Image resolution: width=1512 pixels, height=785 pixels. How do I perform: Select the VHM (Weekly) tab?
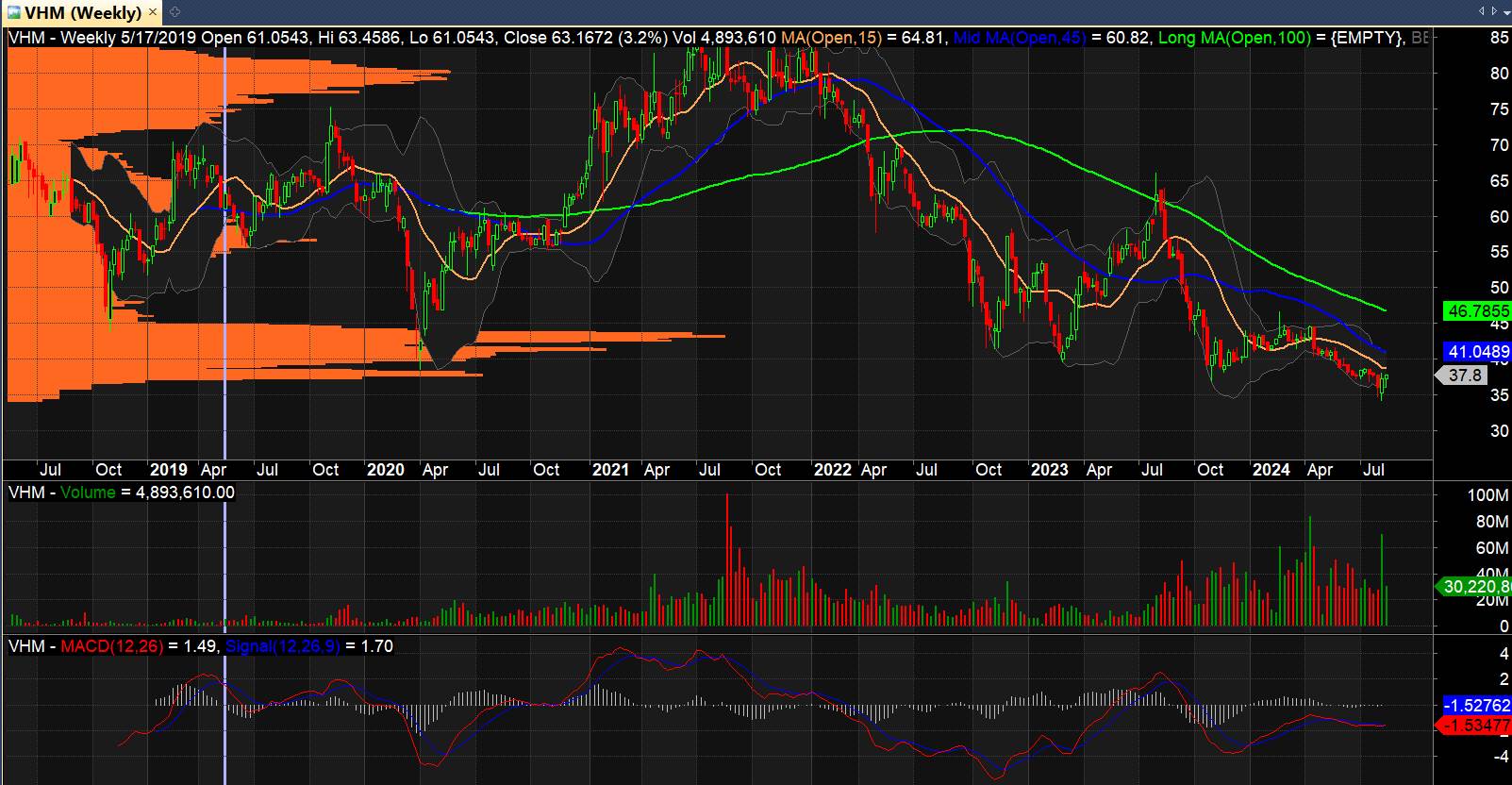81,12
